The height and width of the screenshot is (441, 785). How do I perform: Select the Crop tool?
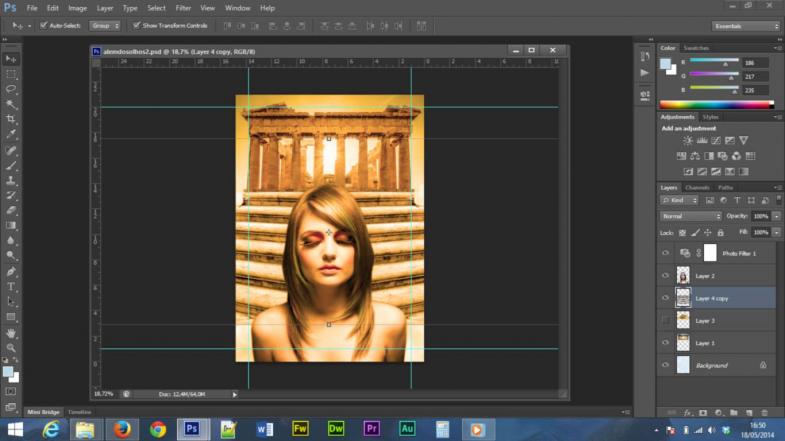[x=11, y=119]
